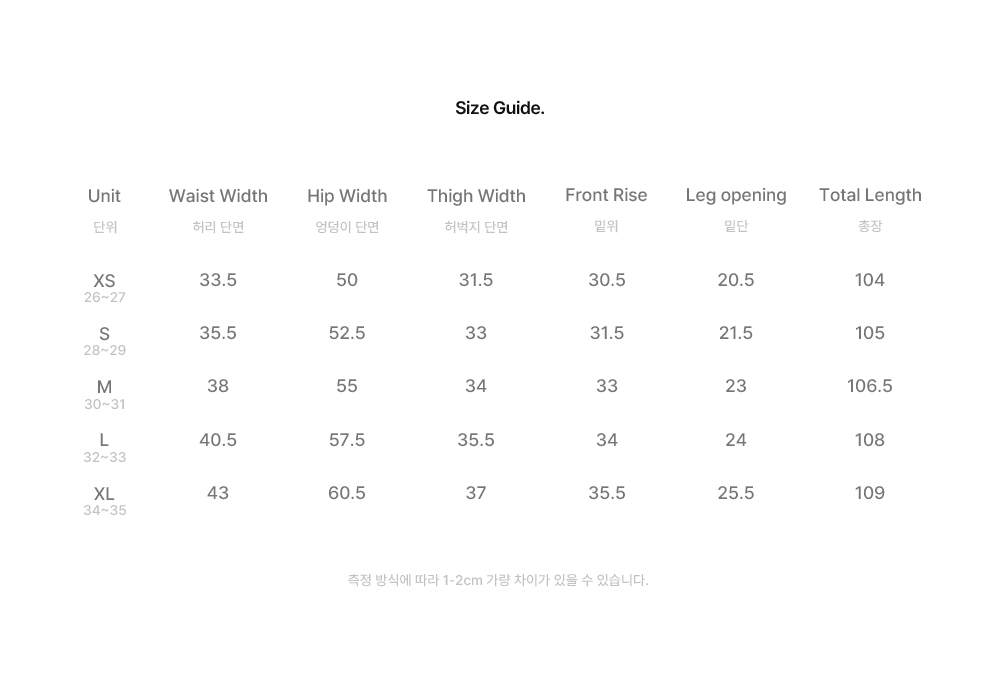Click the Size Guide heading
This screenshot has width=1000, height=685.
[499, 108]
